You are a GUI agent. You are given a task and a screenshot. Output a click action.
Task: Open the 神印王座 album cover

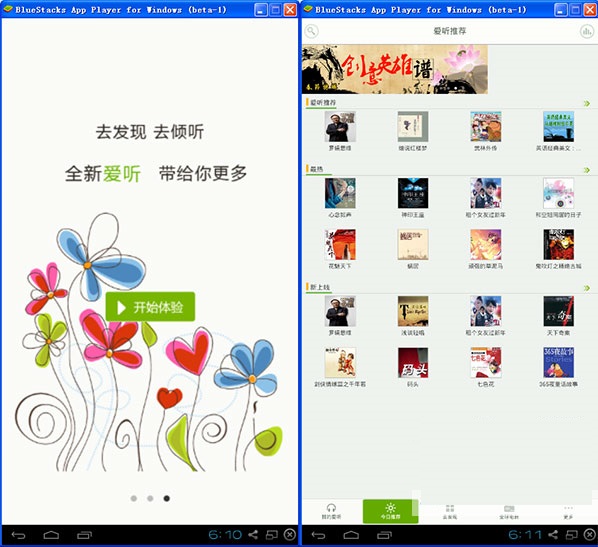pos(413,193)
